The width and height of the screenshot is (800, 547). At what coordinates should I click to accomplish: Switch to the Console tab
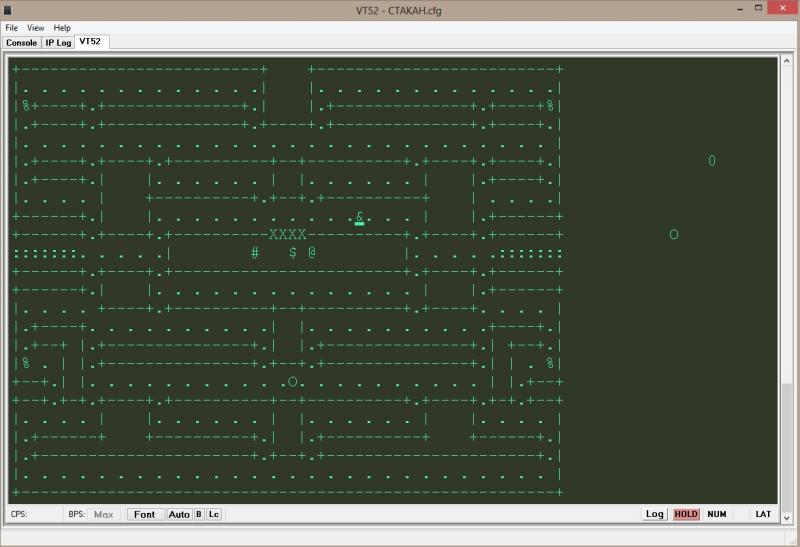coord(22,43)
